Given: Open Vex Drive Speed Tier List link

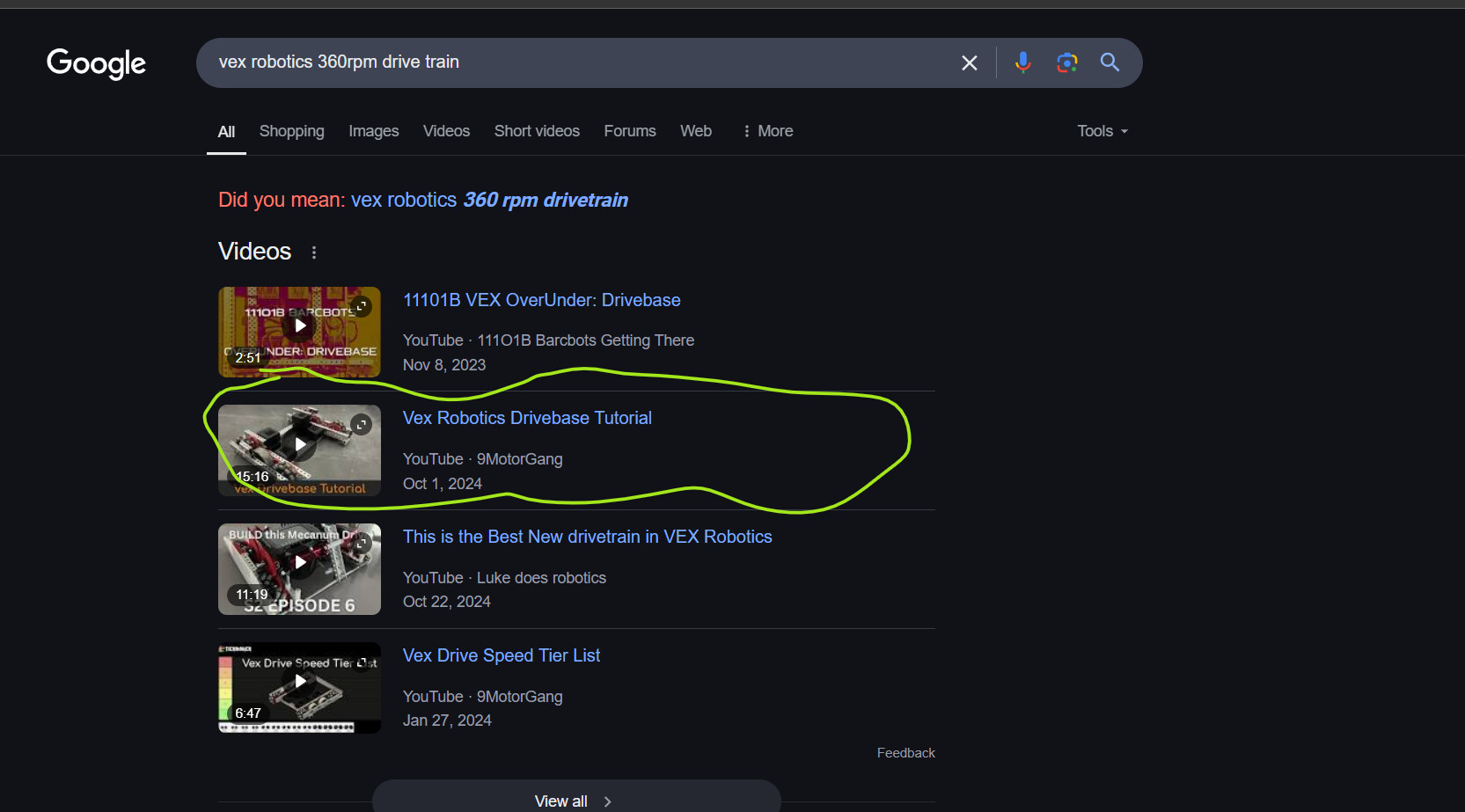Looking at the screenshot, I should [502, 655].
